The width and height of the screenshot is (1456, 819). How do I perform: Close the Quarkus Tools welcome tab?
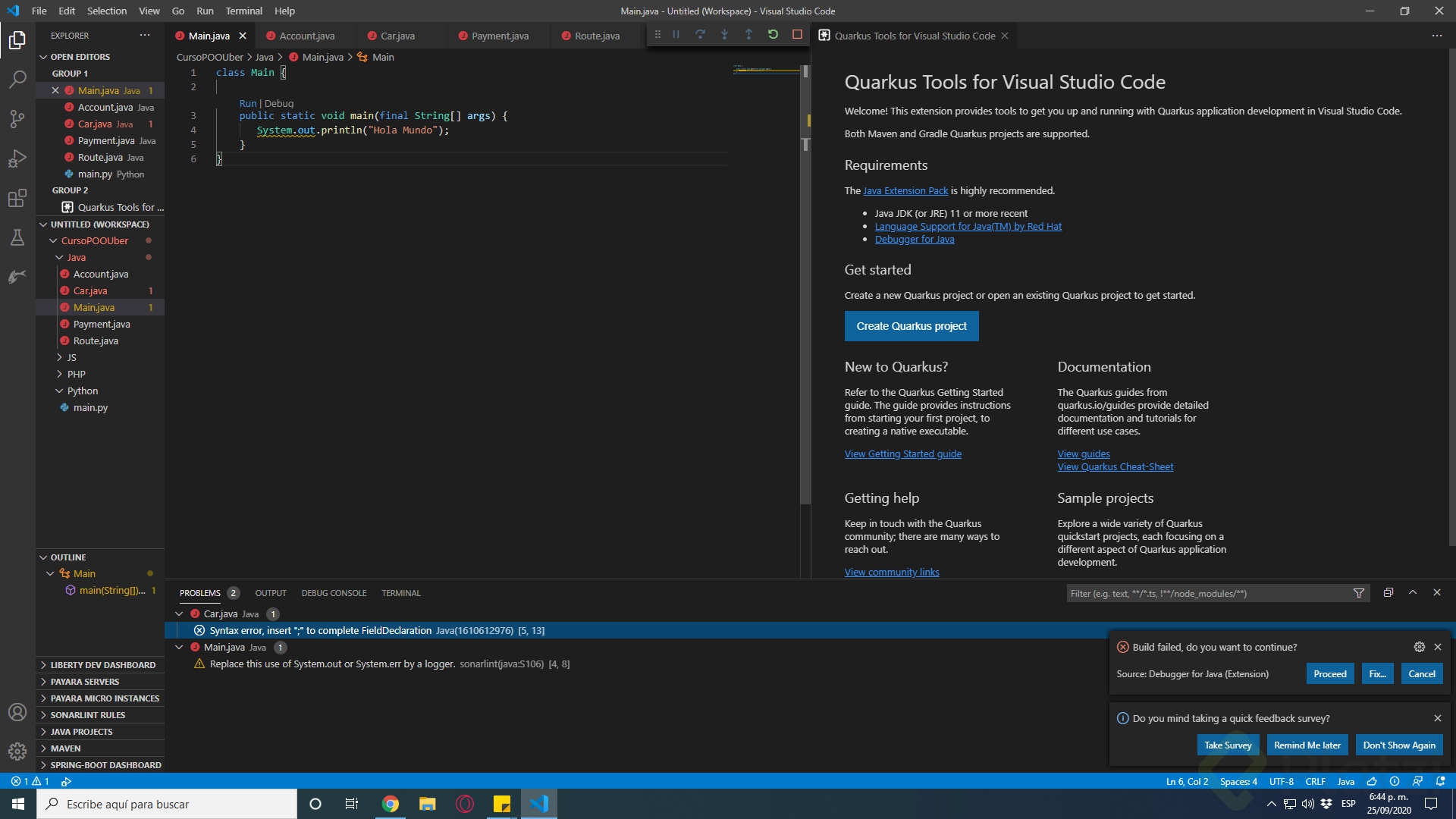click(1005, 36)
